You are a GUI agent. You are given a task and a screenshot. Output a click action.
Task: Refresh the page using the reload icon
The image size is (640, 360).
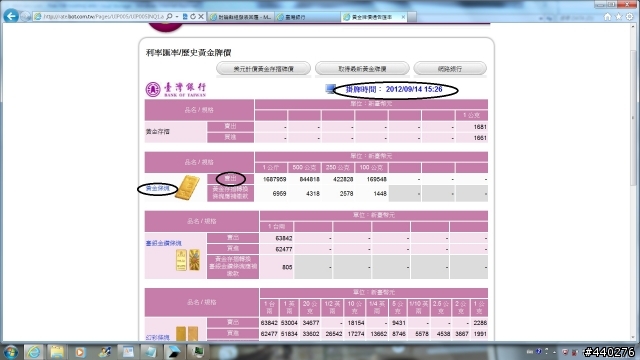click(x=193, y=17)
